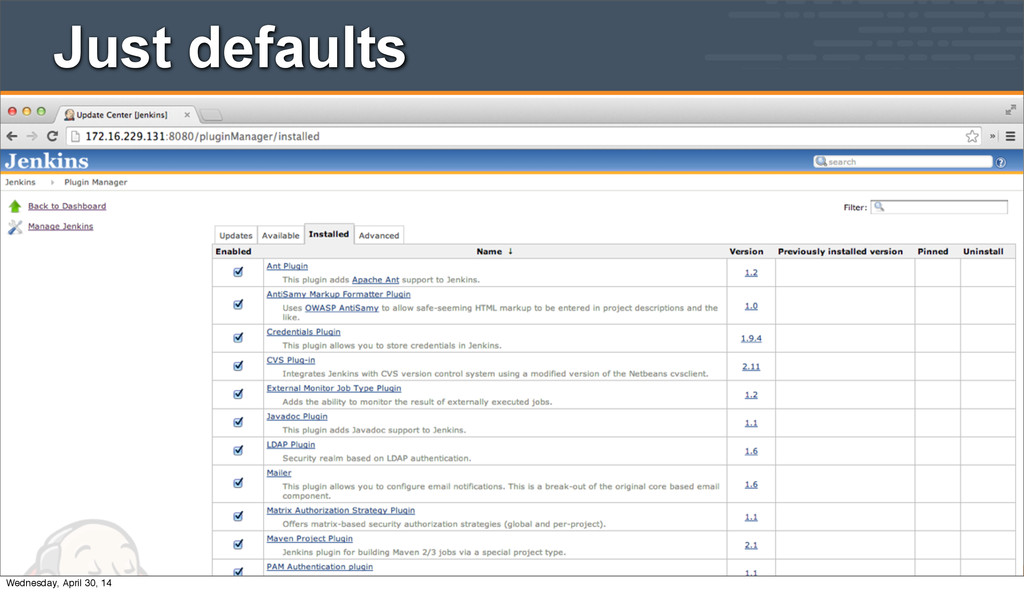Open the LDAP Plugin link
1024x592 pixels.
tap(291, 444)
